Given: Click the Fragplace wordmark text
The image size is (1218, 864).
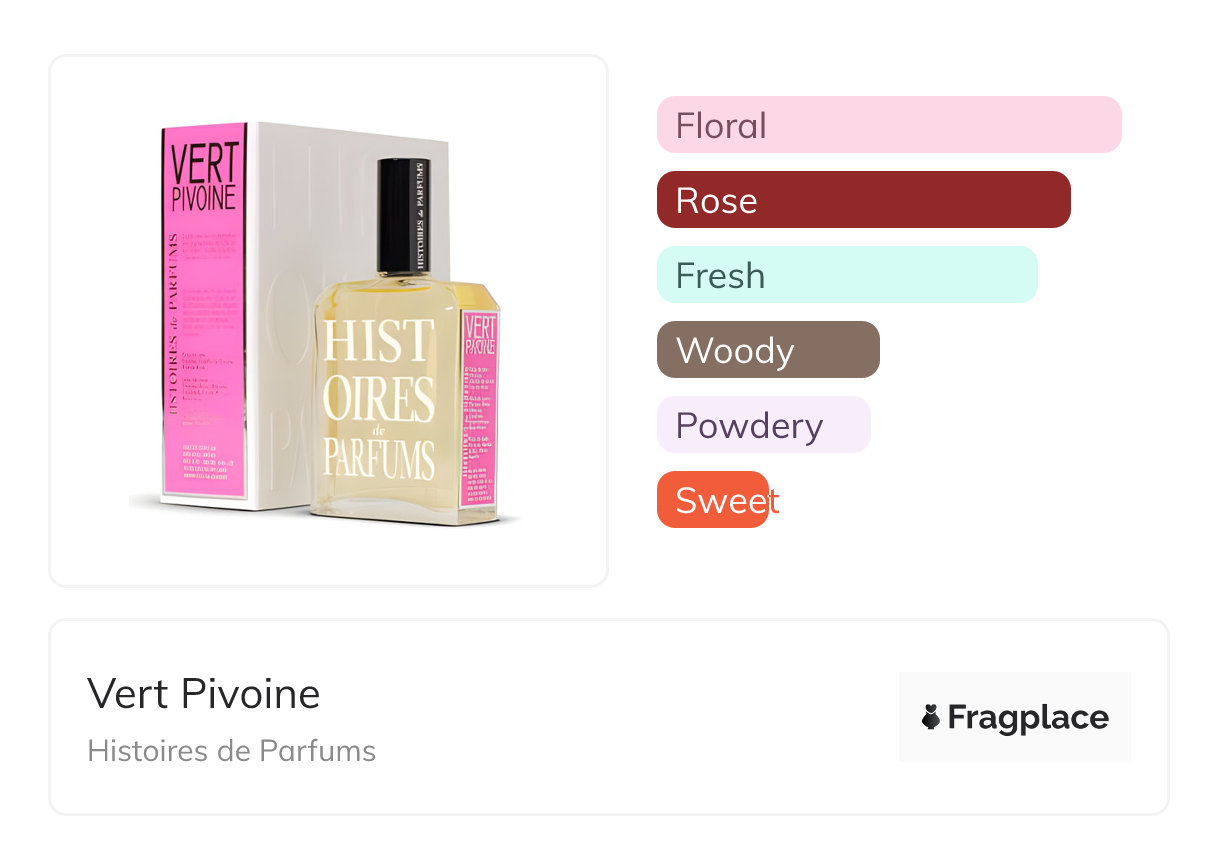Looking at the screenshot, I should [1028, 718].
